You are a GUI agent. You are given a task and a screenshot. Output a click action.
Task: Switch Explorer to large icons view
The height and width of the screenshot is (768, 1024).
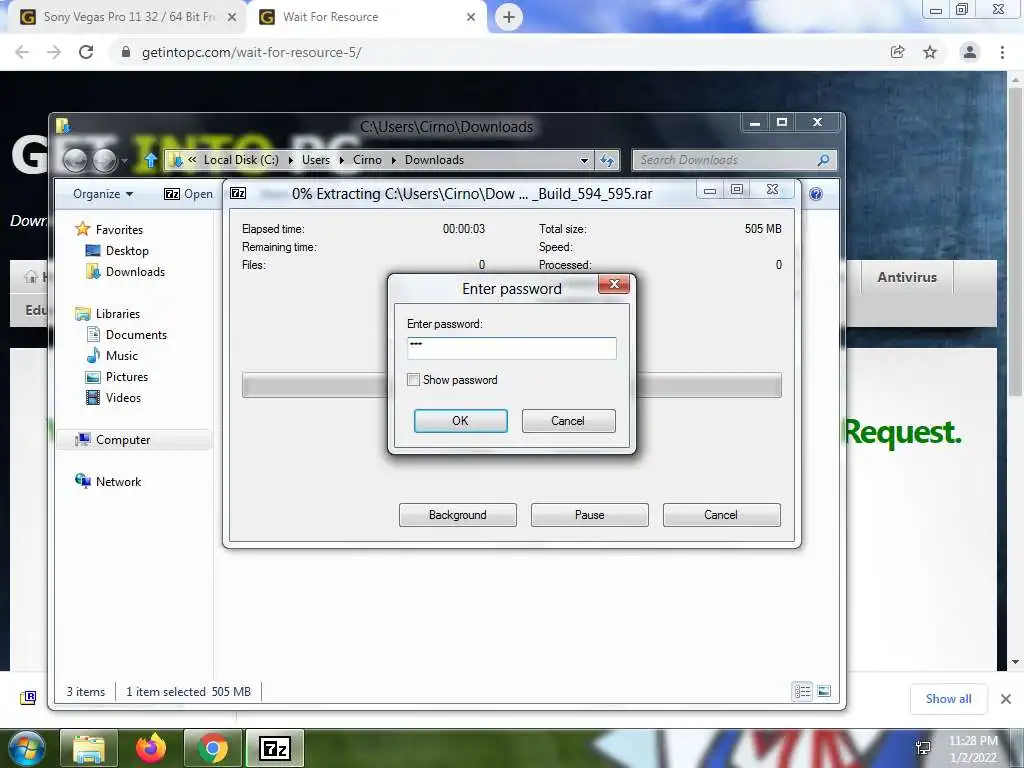(x=824, y=691)
